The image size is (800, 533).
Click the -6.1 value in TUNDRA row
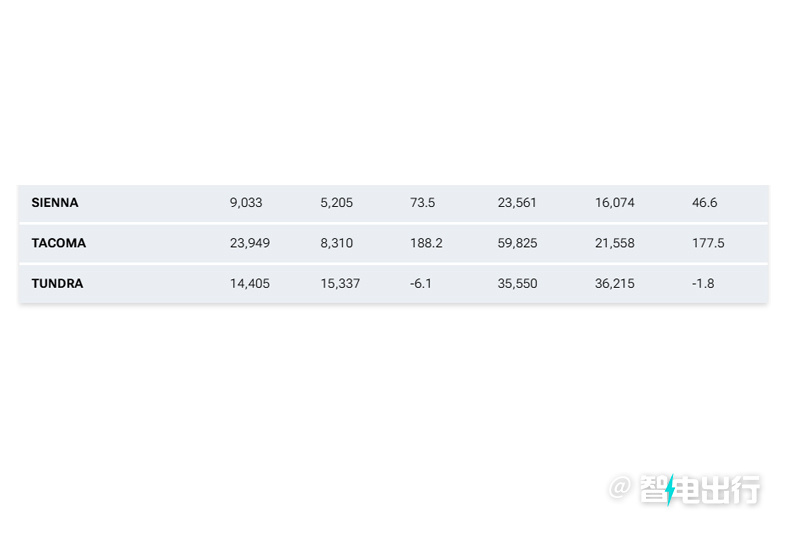421,283
